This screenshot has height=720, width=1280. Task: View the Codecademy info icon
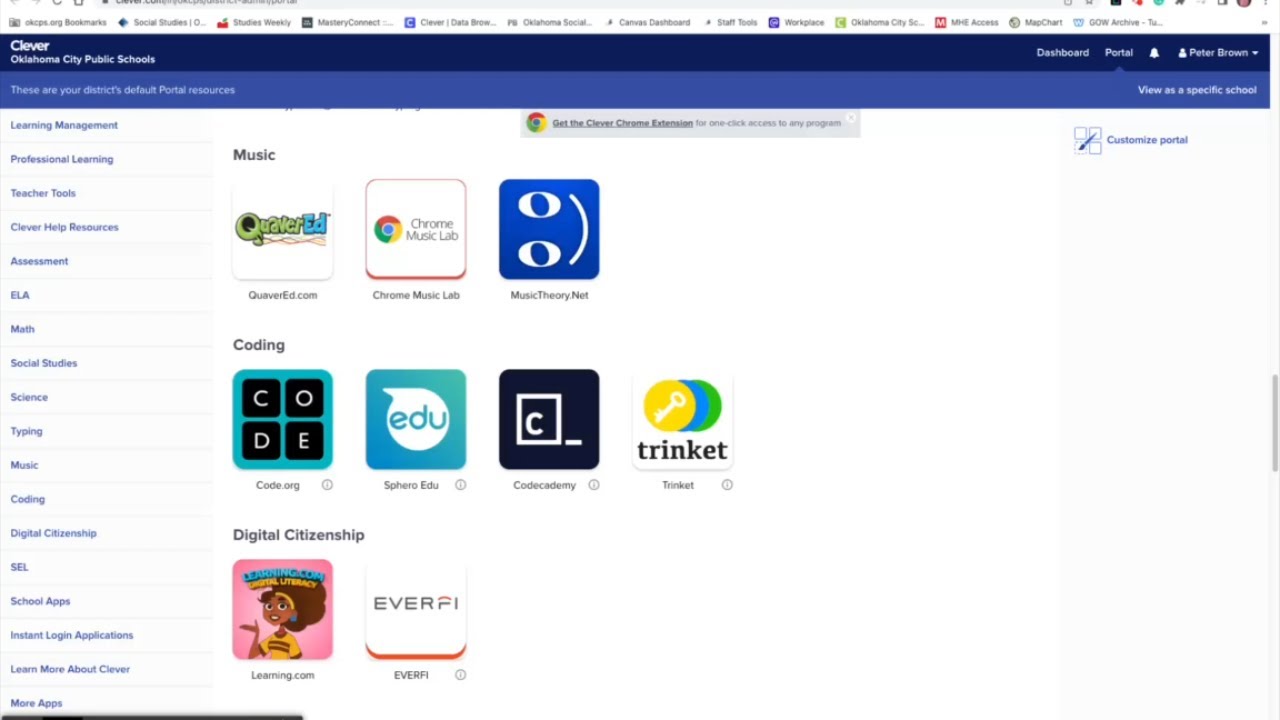(x=593, y=485)
